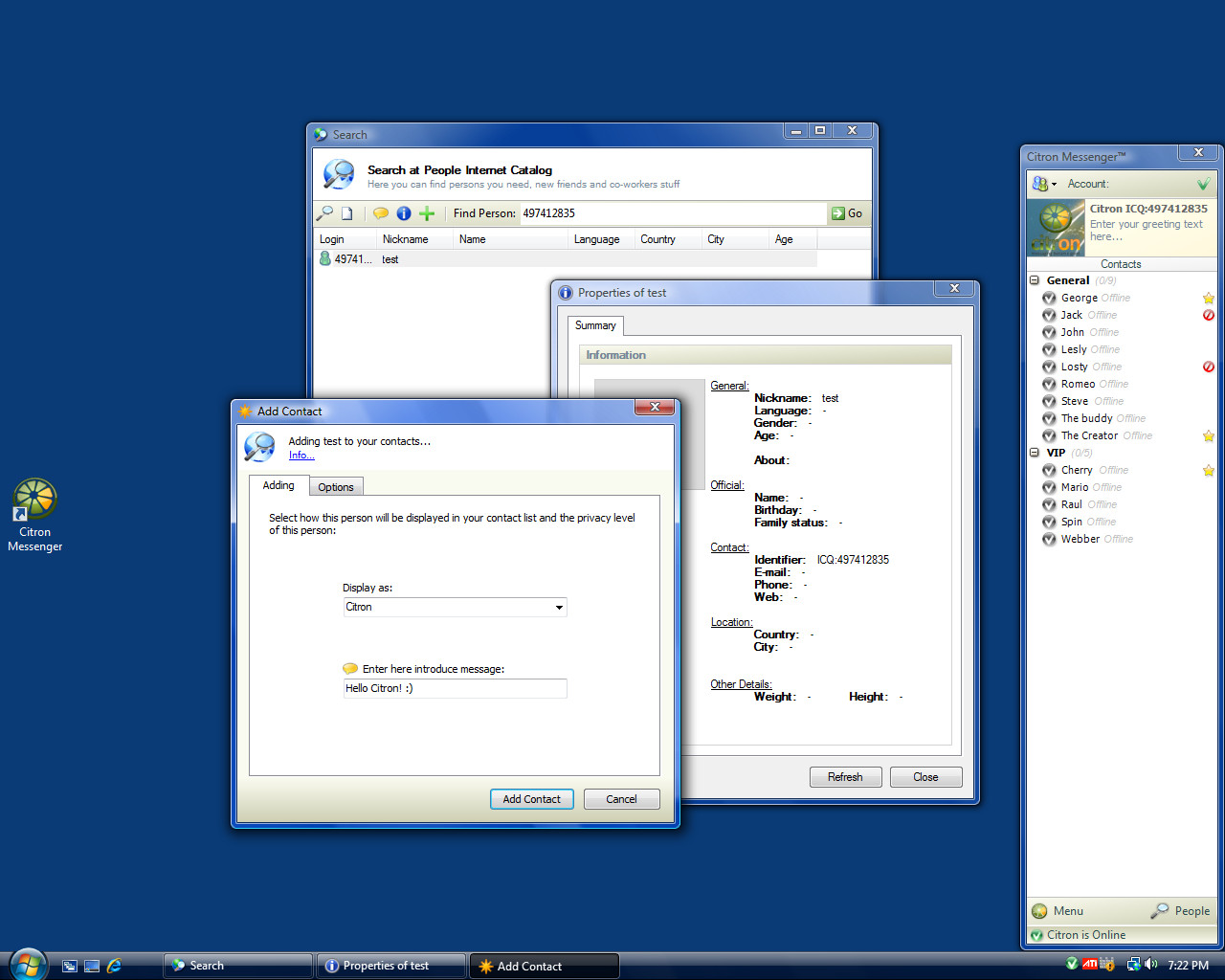This screenshot has height=980, width=1225.
Task: Click the Age column header in Search
Action: [792, 239]
